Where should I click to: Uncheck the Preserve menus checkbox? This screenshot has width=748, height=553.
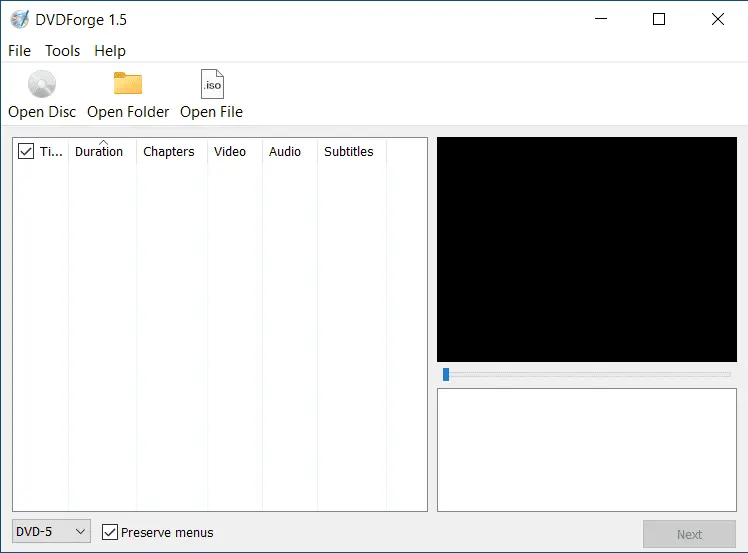coord(111,532)
